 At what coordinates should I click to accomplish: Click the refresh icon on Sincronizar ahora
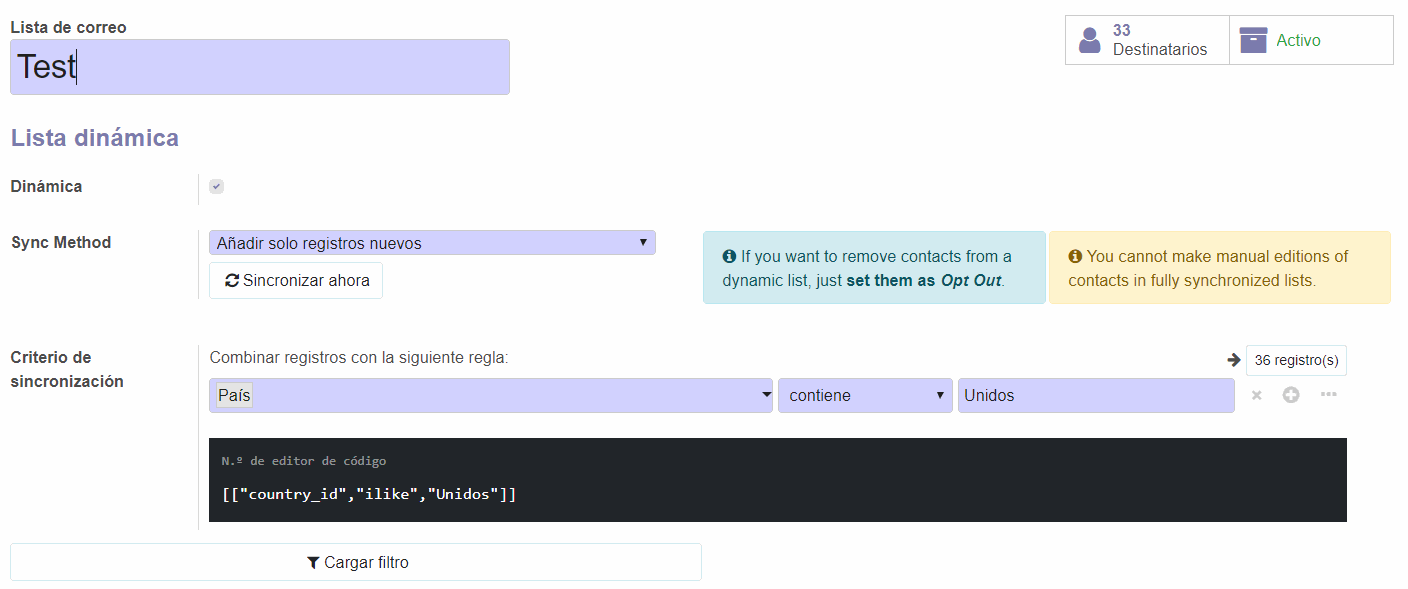(x=232, y=280)
